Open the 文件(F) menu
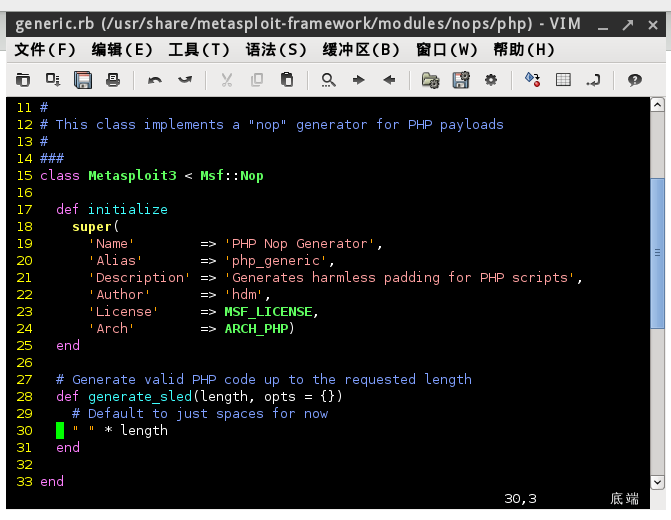The width and height of the screenshot is (671, 520). [x=45, y=50]
